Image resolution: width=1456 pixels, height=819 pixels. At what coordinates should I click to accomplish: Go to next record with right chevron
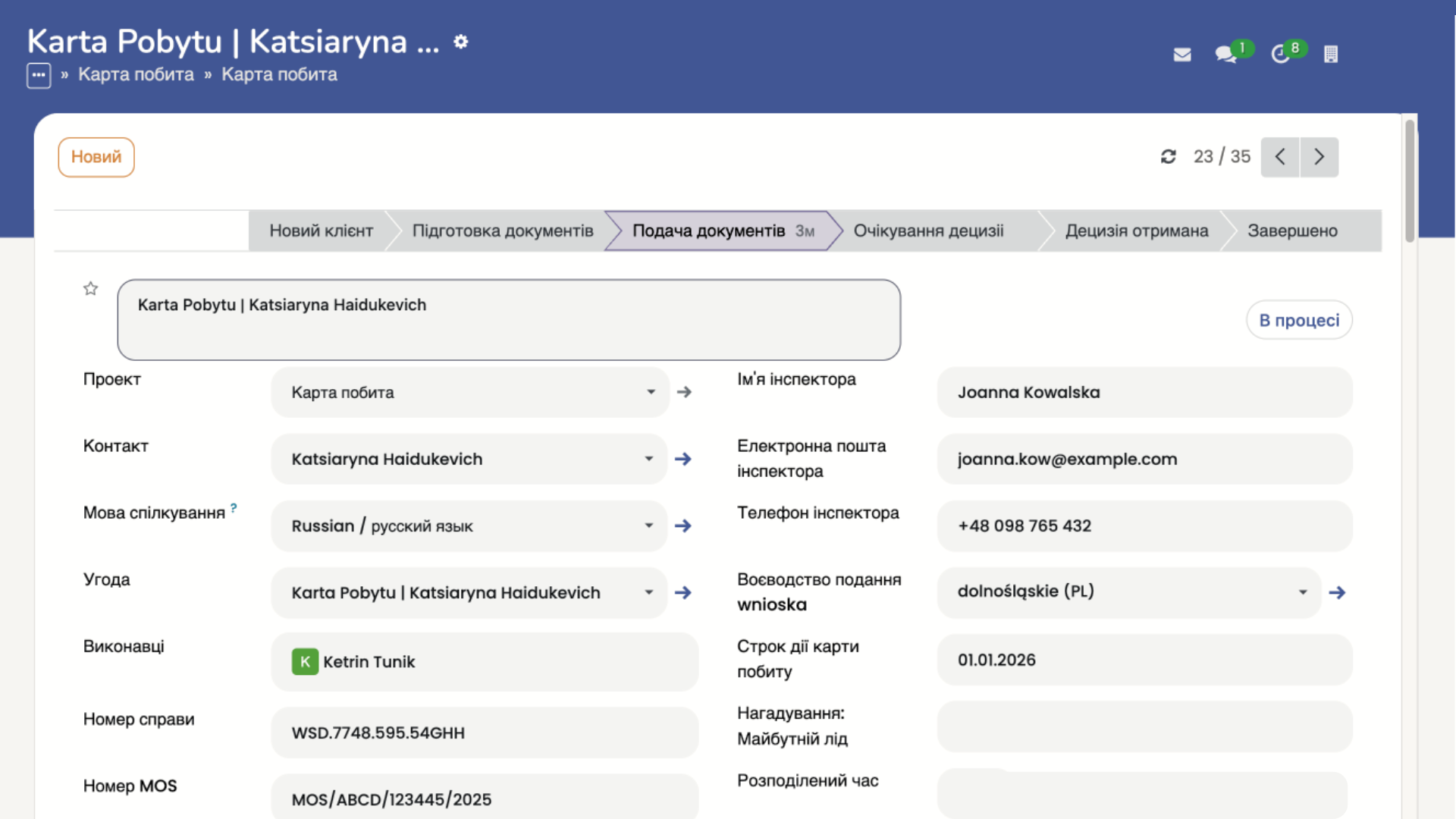pyautogui.click(x=1319, y=157)
